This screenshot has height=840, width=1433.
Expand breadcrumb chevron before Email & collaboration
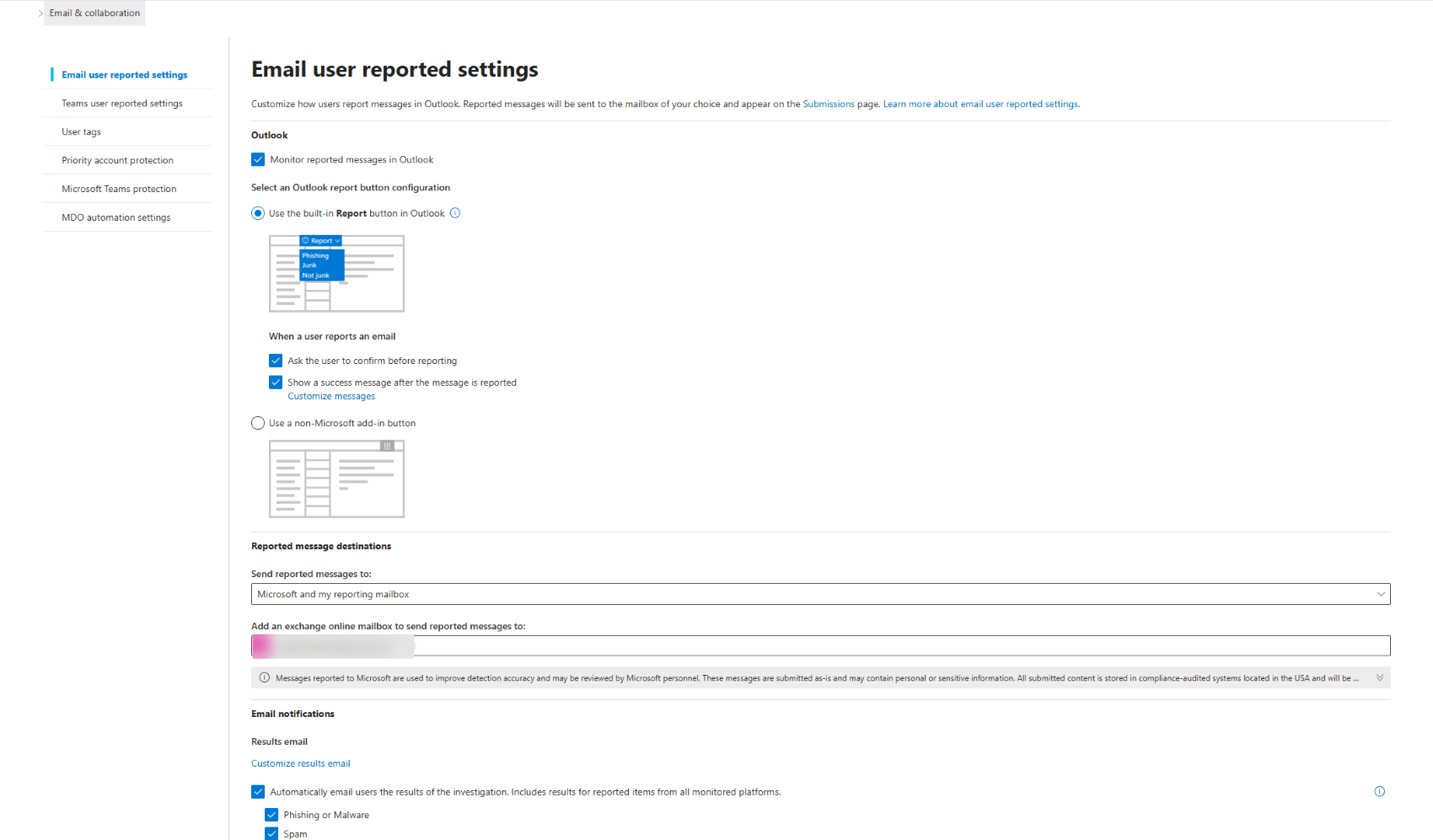pos(40,13)
